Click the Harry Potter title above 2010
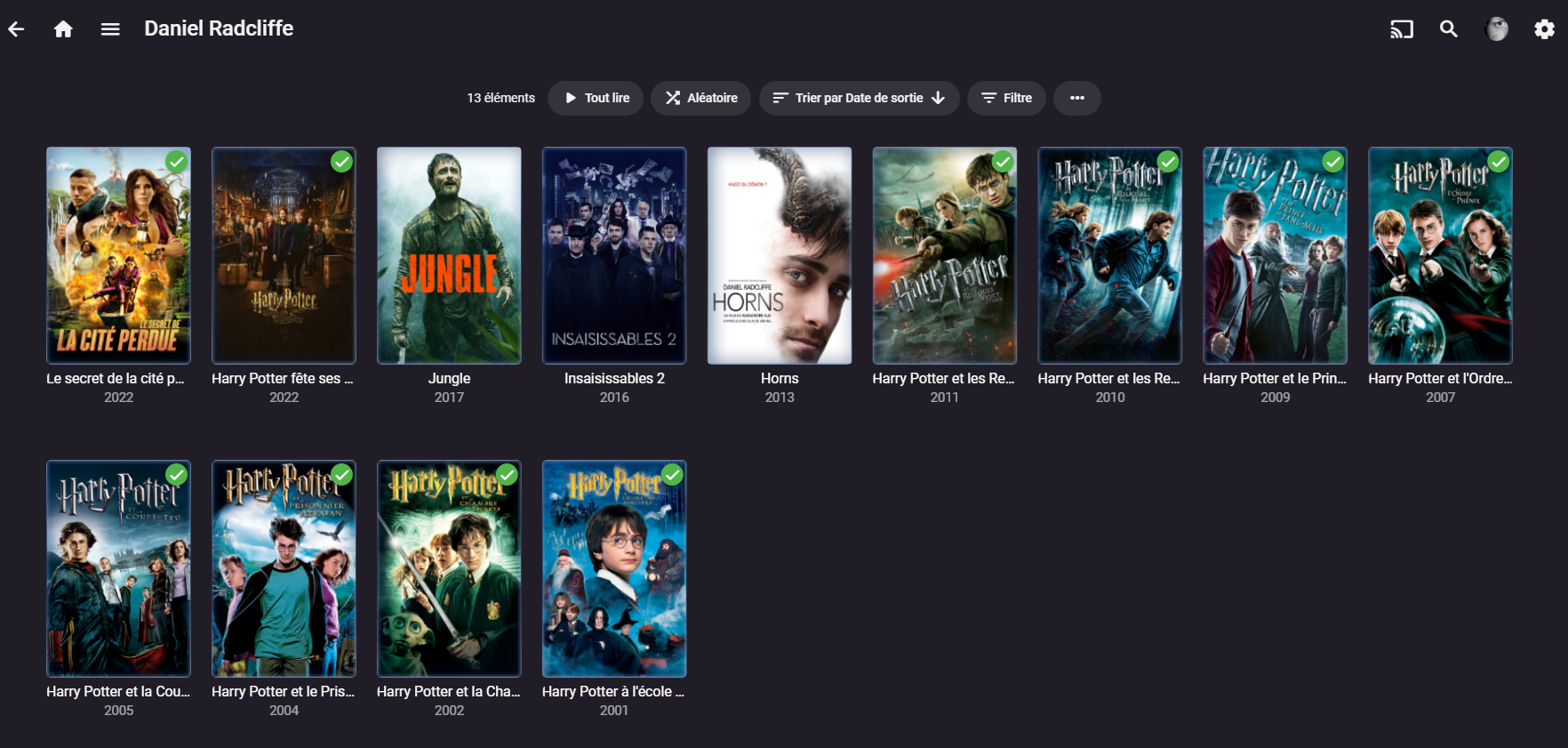1568x748 pixels. (x=1109, y=378)
